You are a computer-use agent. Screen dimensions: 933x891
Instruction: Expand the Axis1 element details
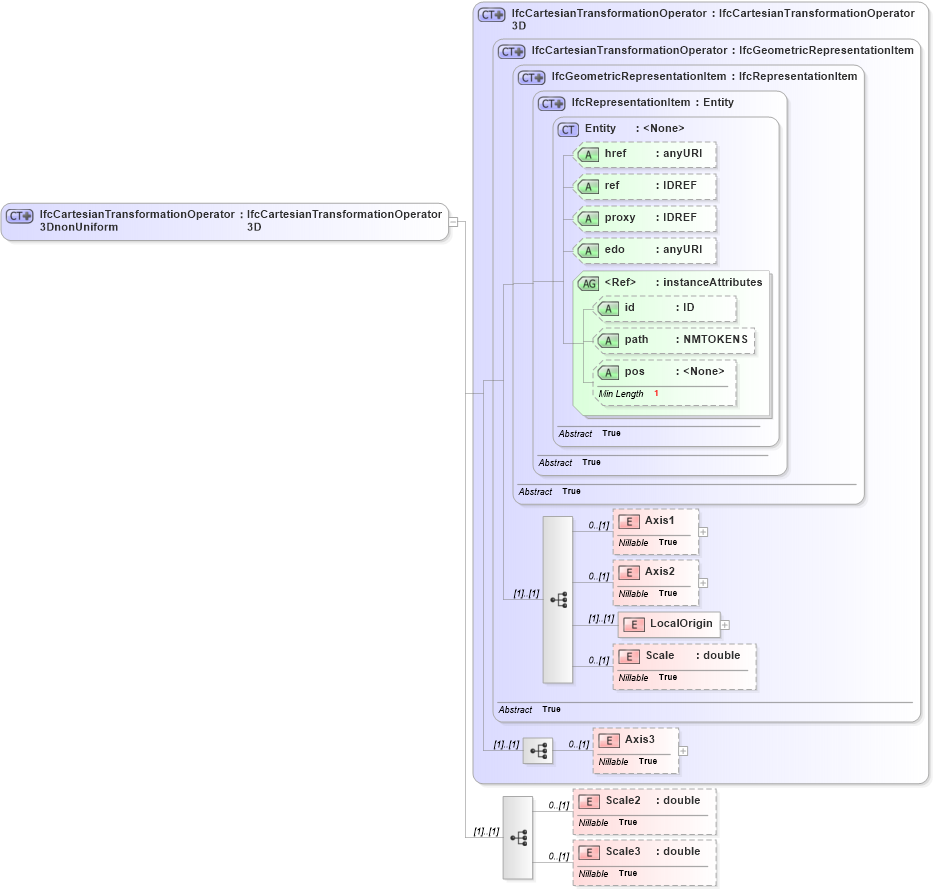pos(703,530)
